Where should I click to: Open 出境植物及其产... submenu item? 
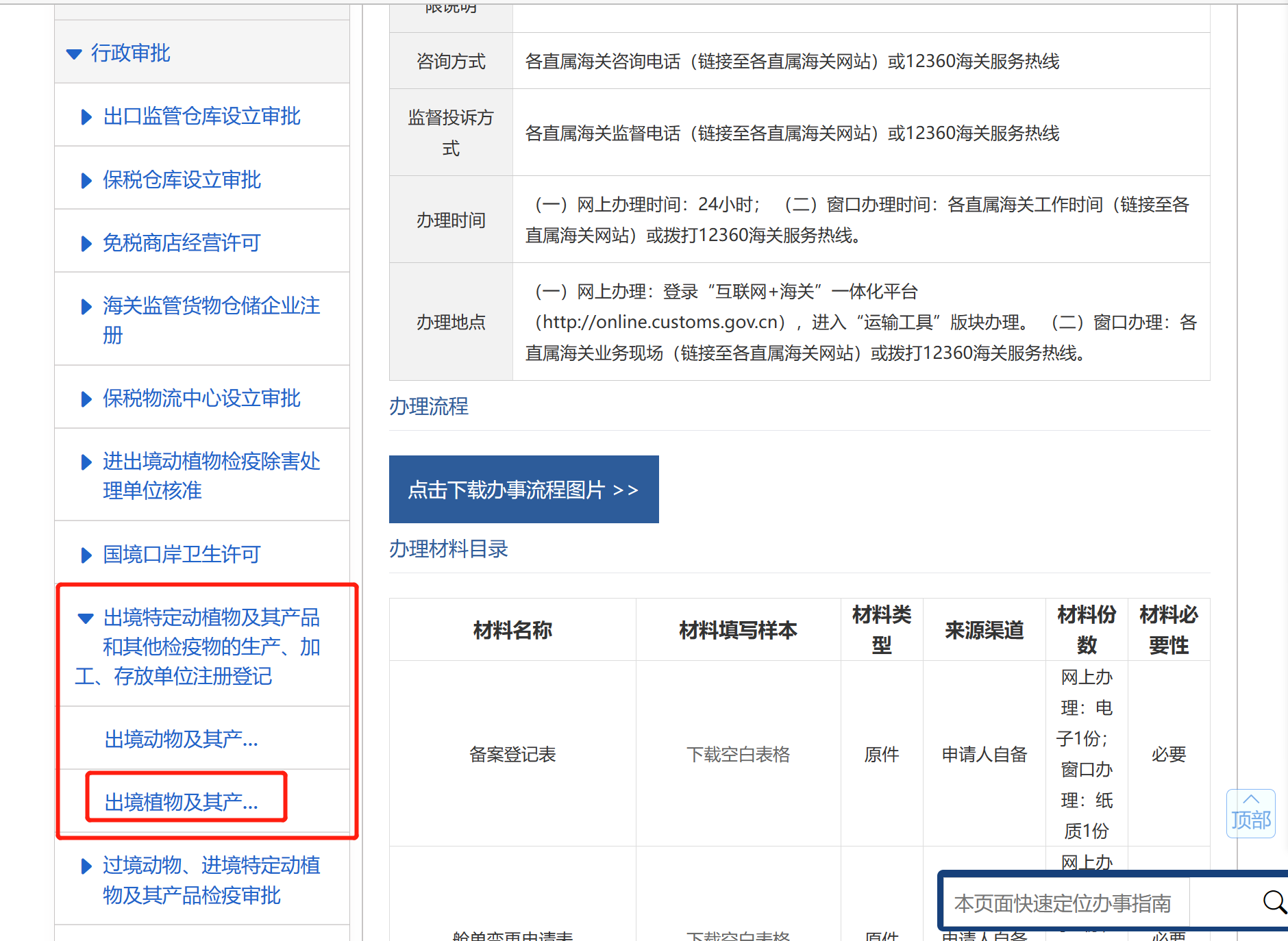(181, 802)
